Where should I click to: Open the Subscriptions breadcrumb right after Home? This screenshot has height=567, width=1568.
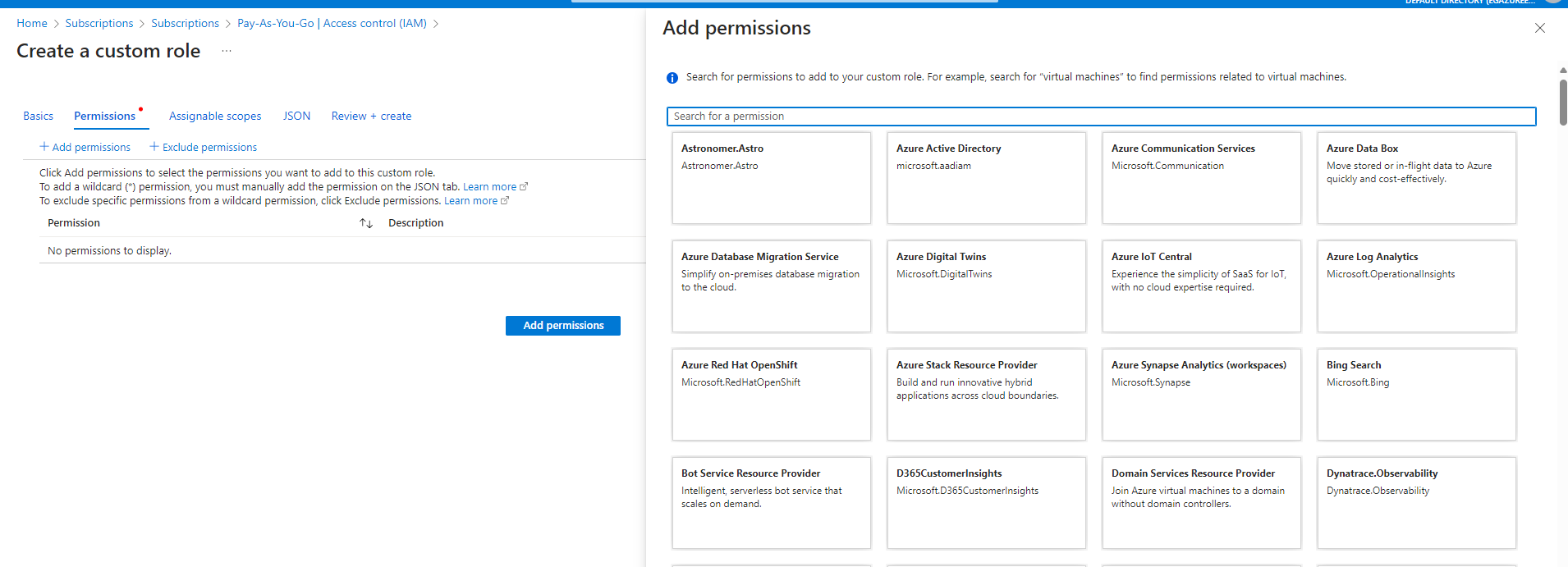tap(99, 23)
